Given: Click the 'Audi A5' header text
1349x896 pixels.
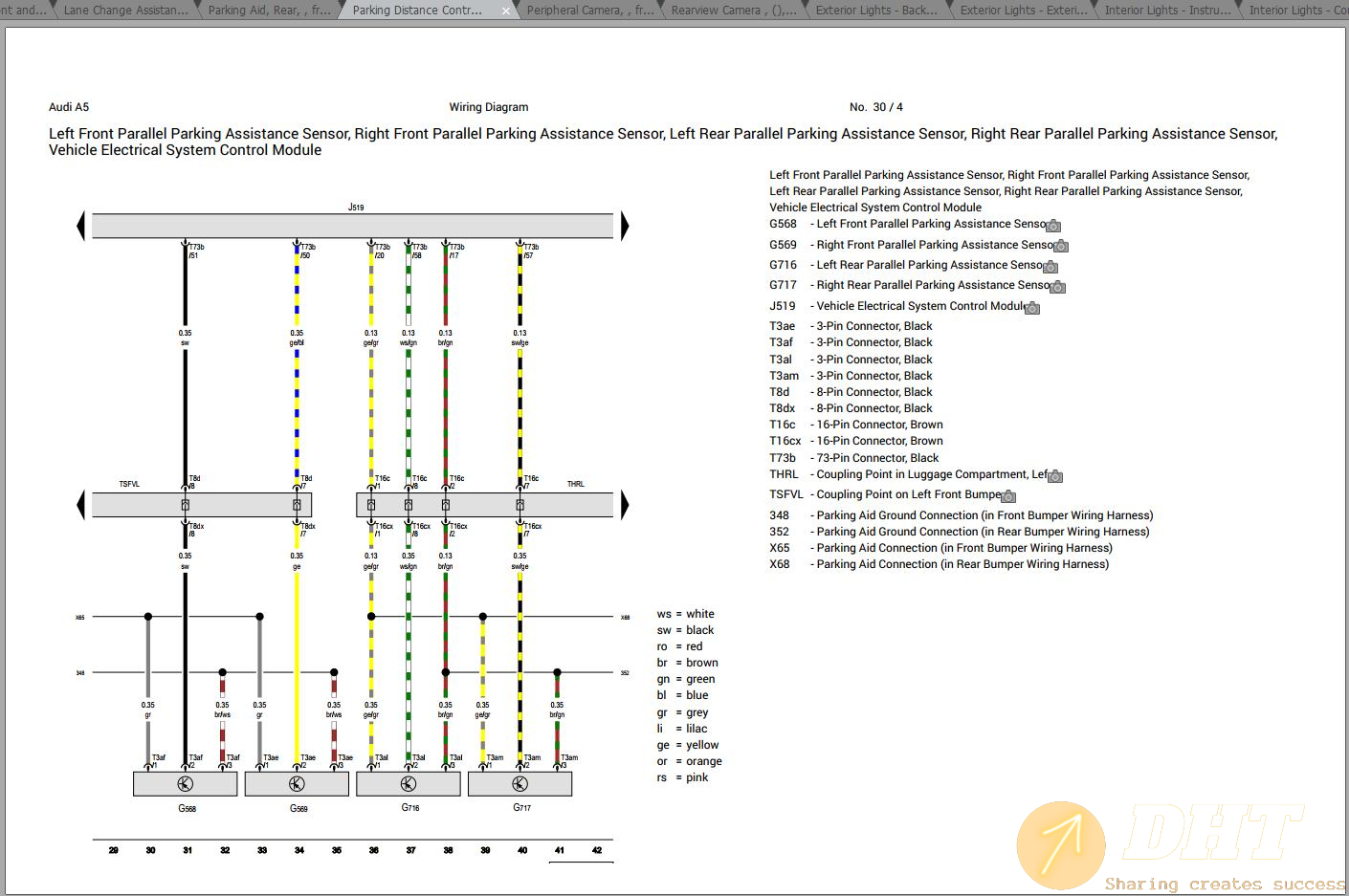Looking at the screenshot, I should [69, 107].
